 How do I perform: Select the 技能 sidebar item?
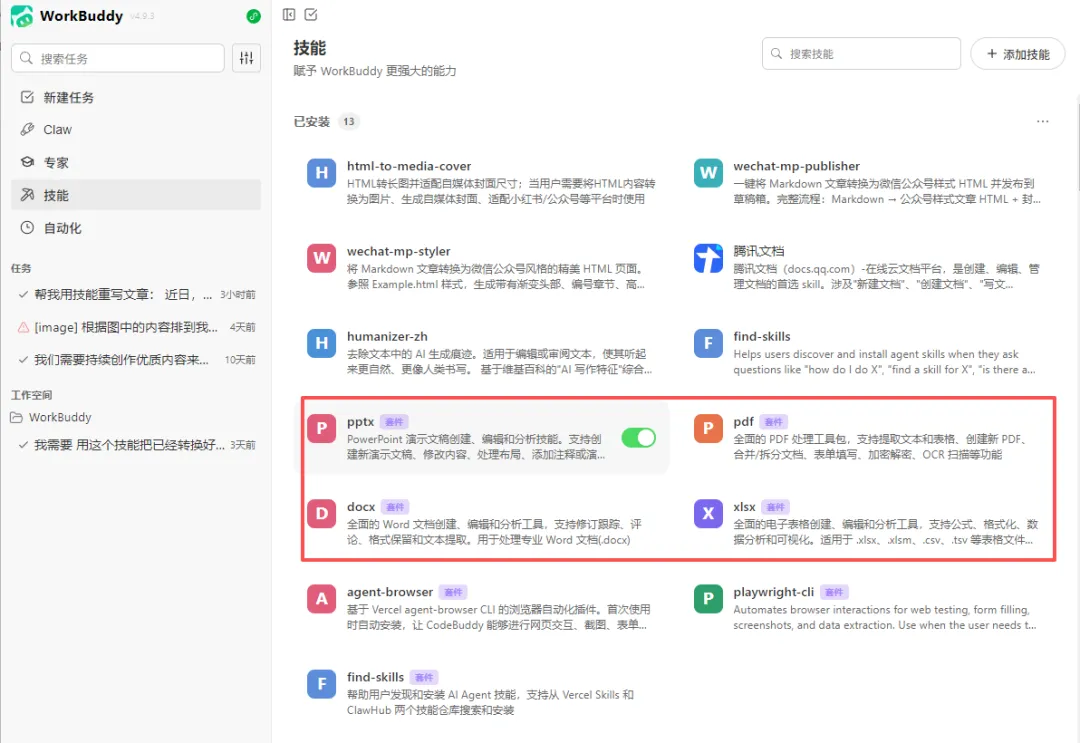(x=136, y=195)
